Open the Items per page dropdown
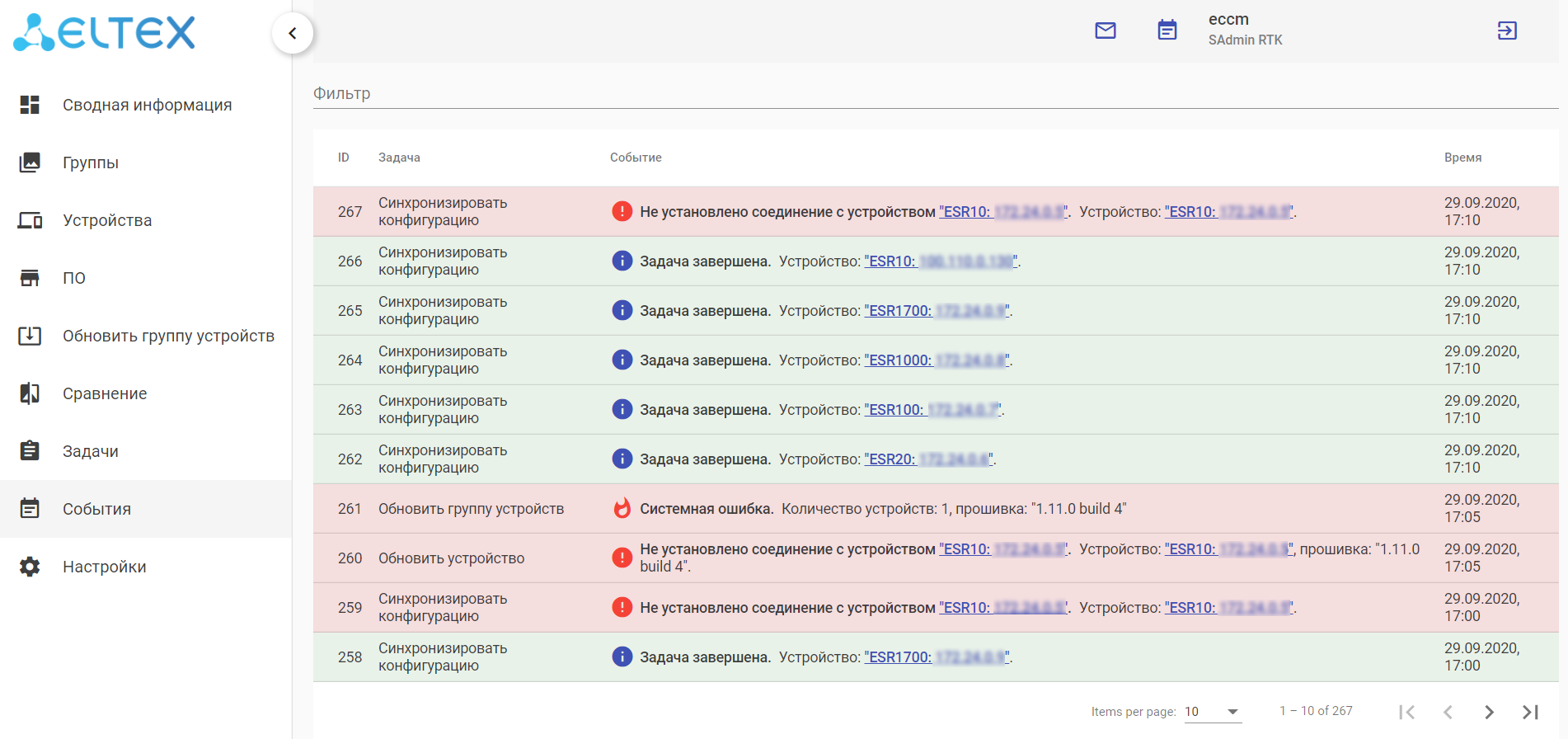This screenshot has height=739, width=1568. tap(1212, 712)
